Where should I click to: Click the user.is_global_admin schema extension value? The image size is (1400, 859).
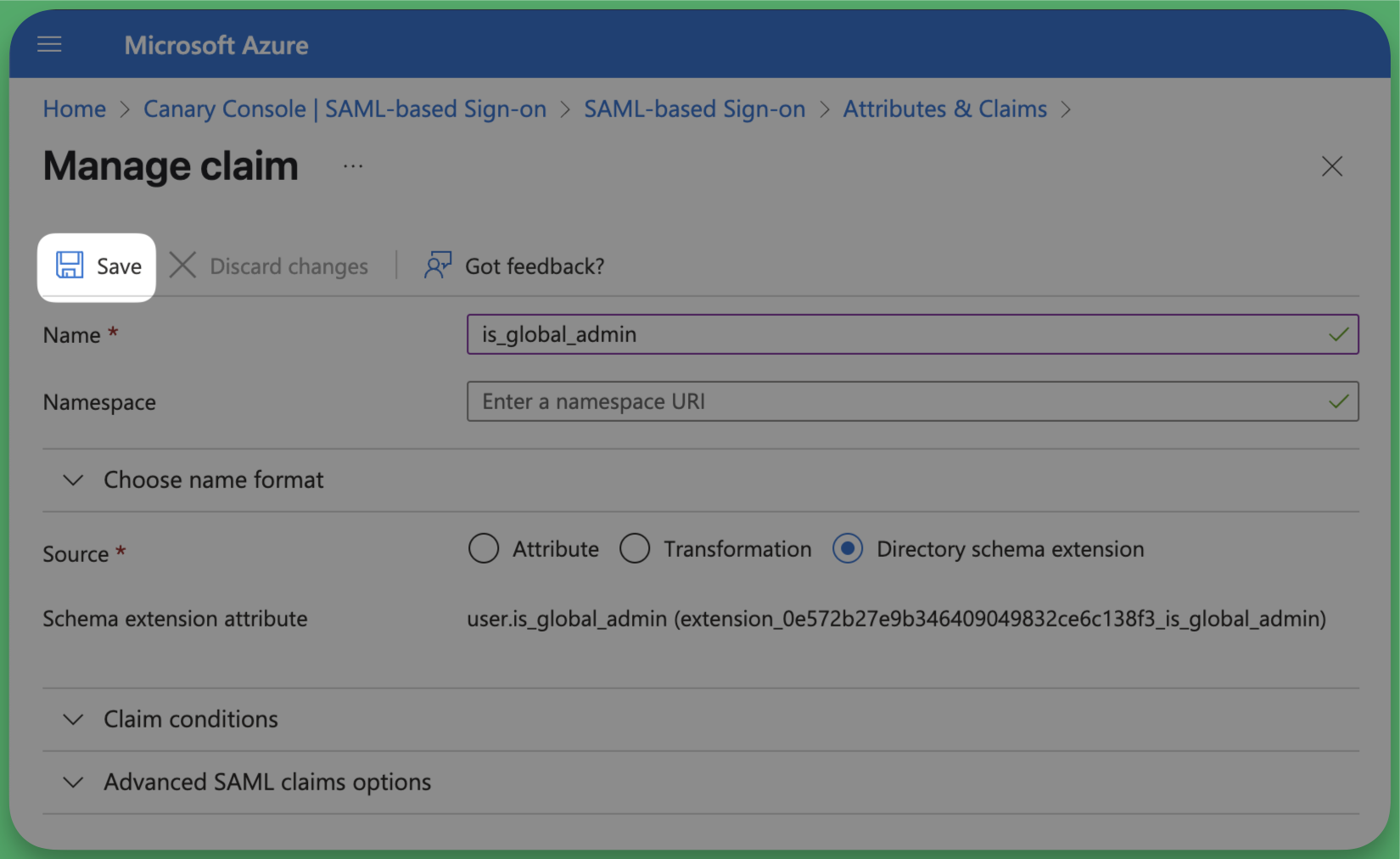point(896,619)
